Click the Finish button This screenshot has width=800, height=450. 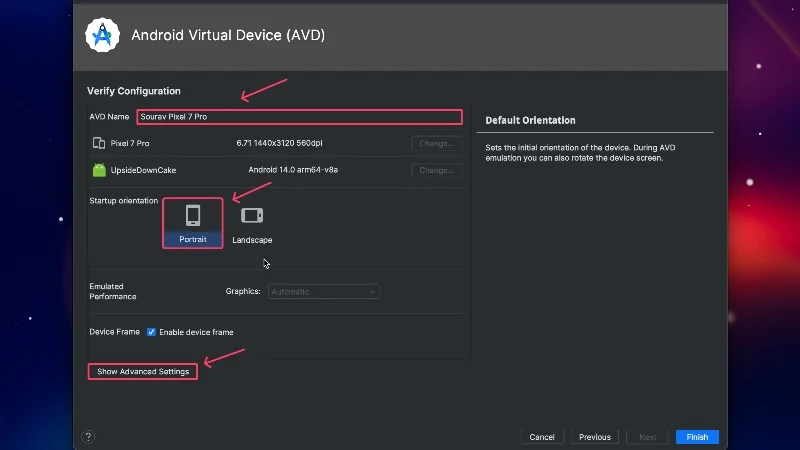coord(697,437)
